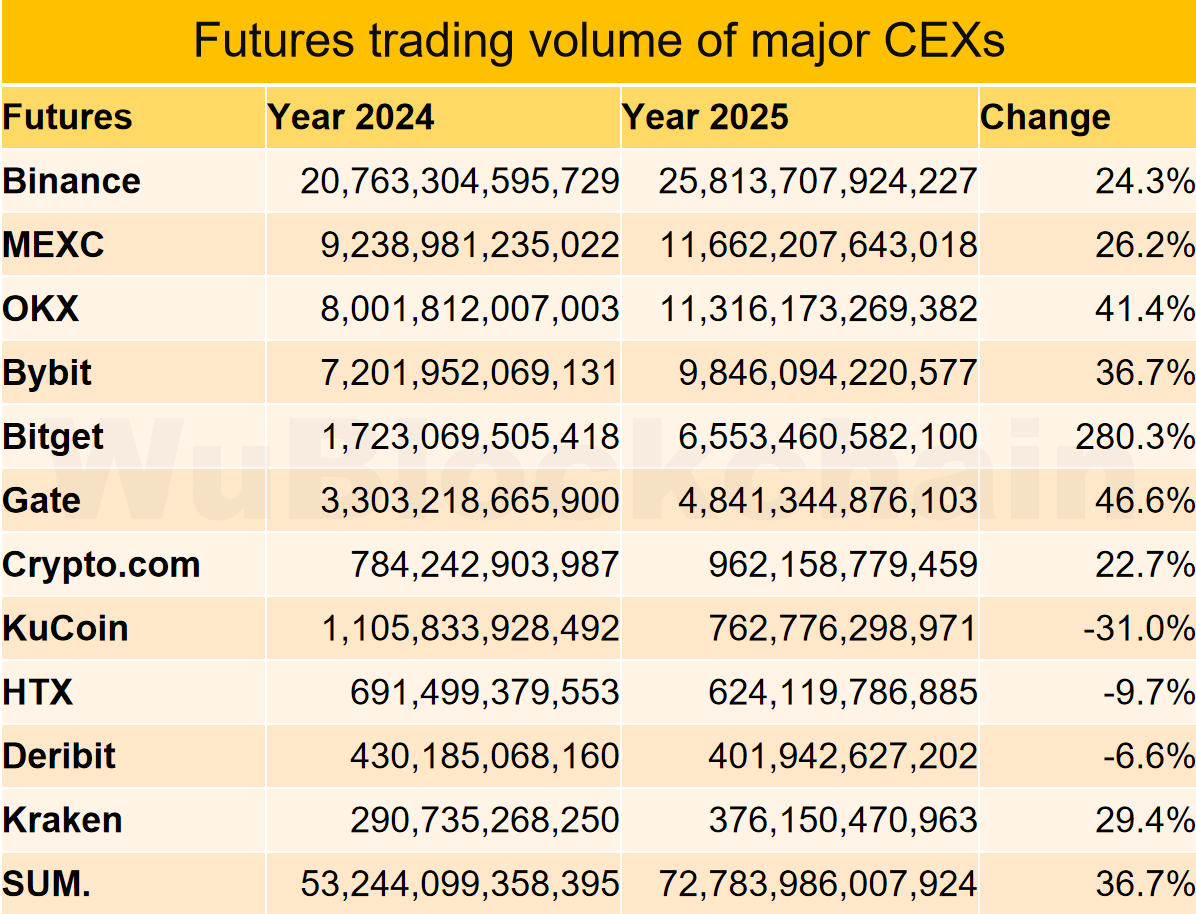Click the table title 'Futures trading volume of major CEXs'
This screenshot has height=914, width=1196.
598,41
